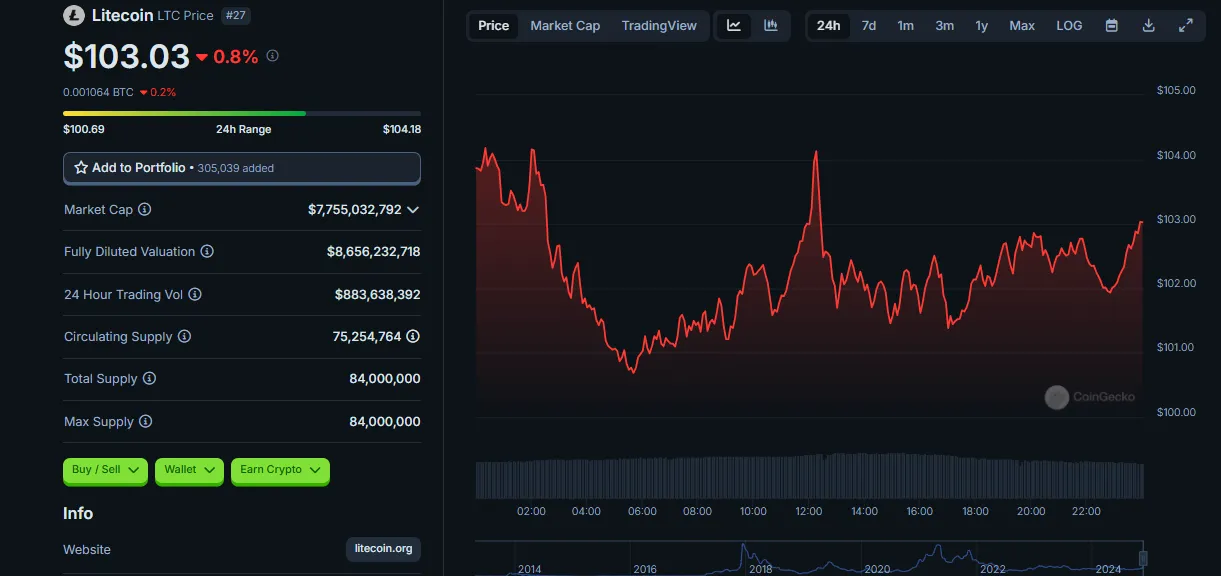Open the 24 Hour Trading Vol info icon
This screenshot has width=1221, height=576.
(195, 294)
